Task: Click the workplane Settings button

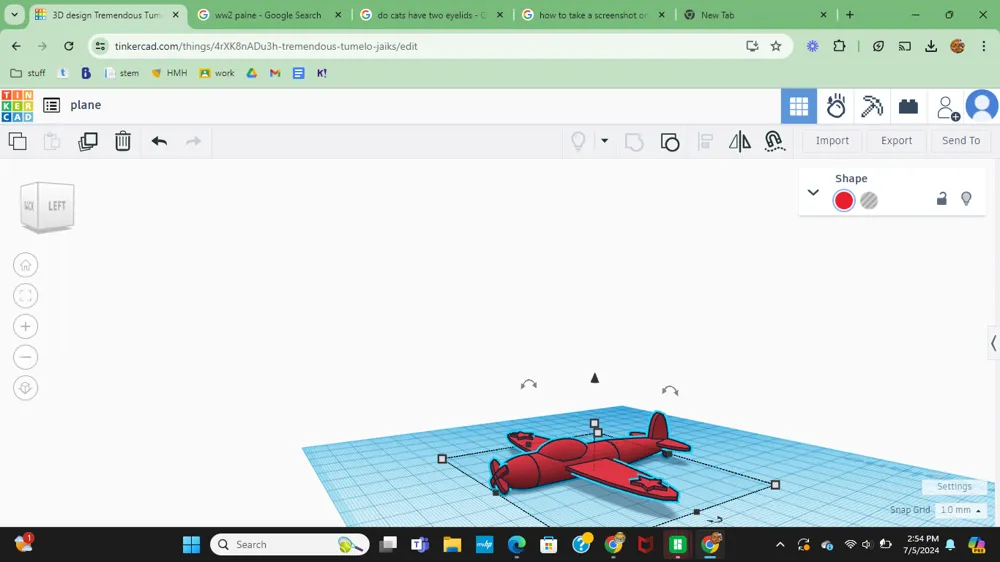Action: (954, 487)
